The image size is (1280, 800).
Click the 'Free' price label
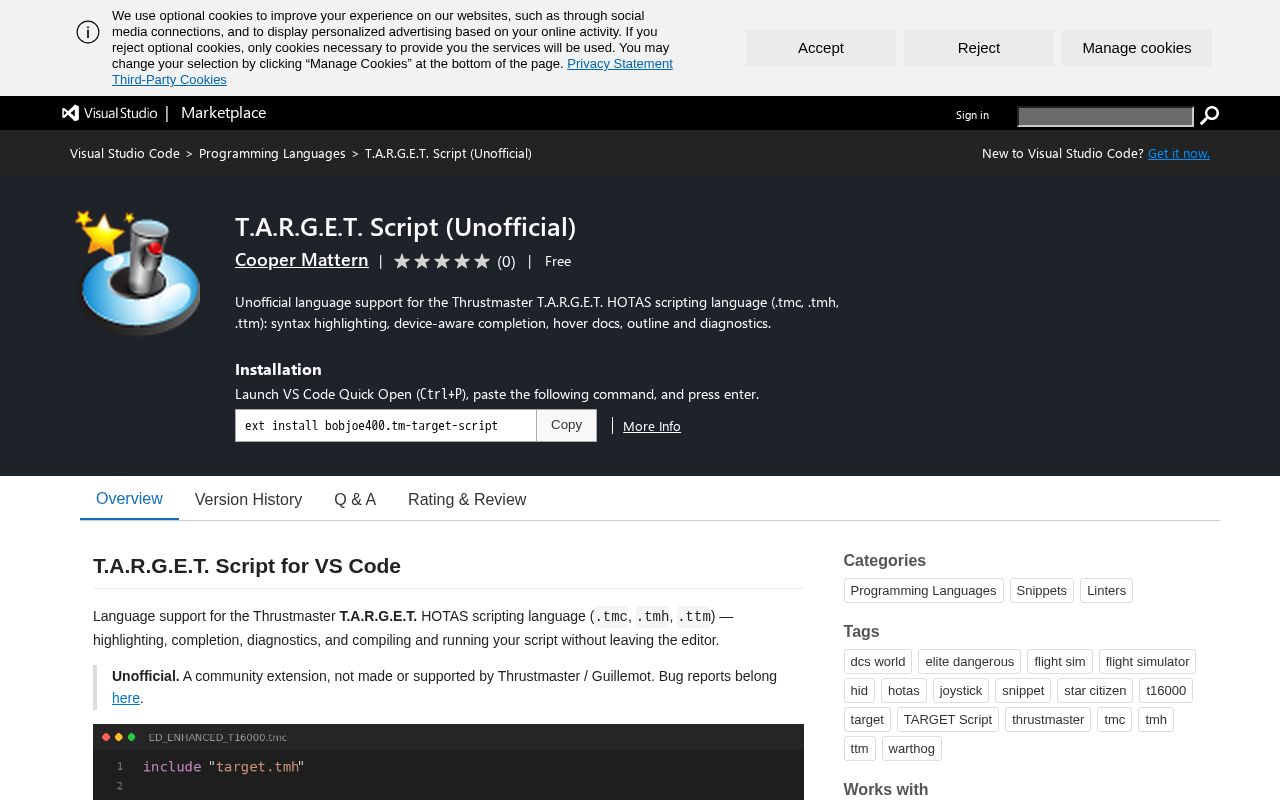pyautogui.click(x=558, y=261)
